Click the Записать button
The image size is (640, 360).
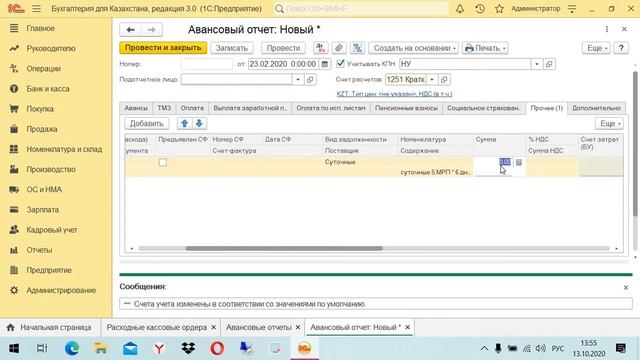(231, 48)
